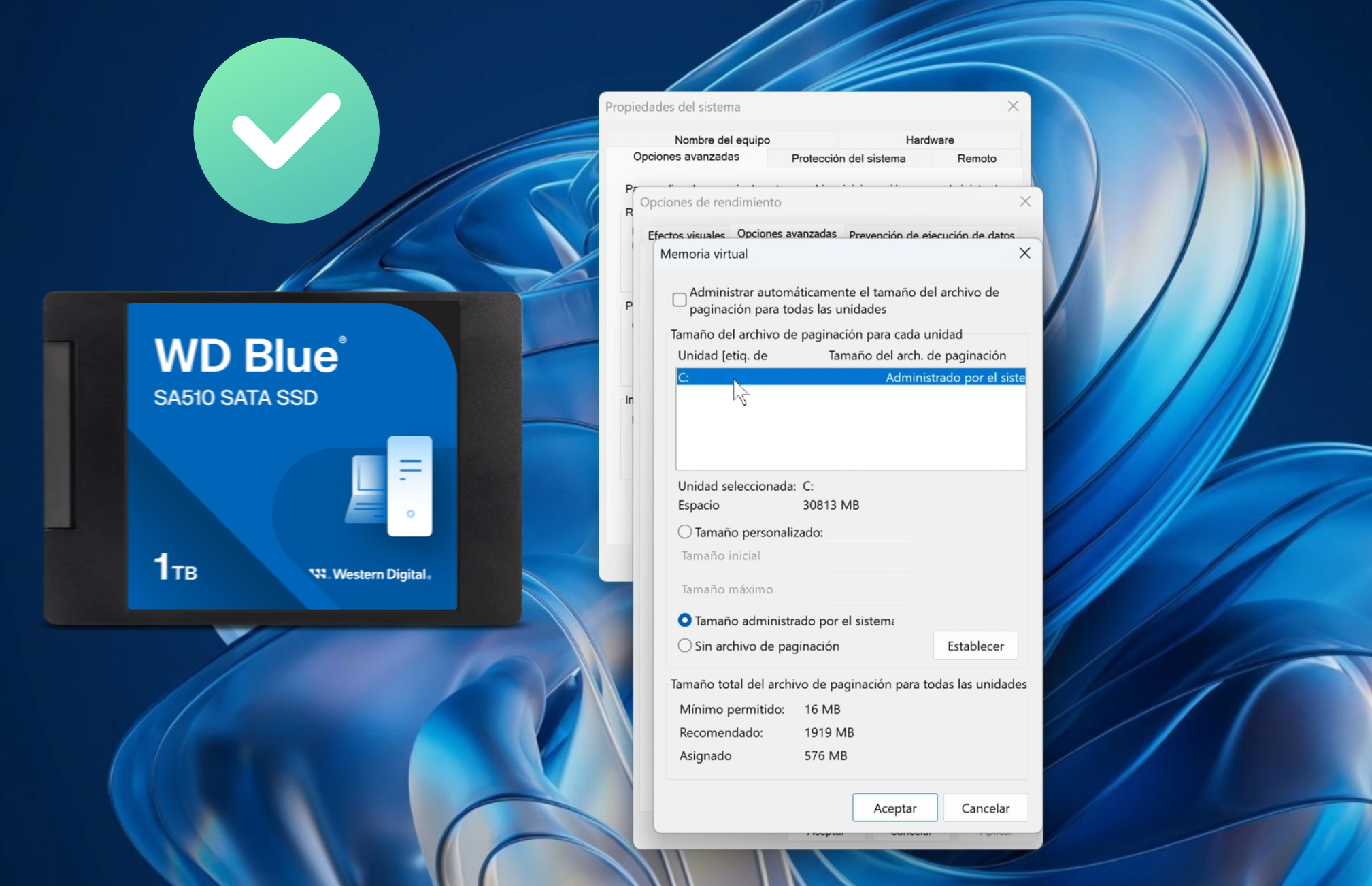The image size is (1372, 886).
Task: Enable automatic paging file management checkbox
Action: (x=679, y=300)
